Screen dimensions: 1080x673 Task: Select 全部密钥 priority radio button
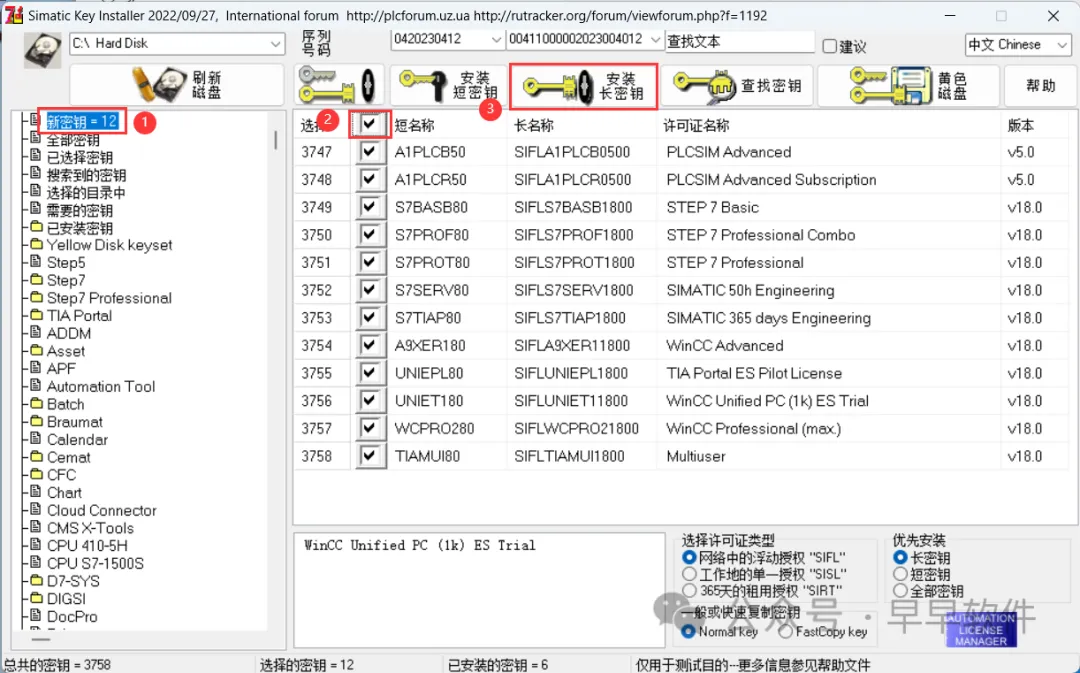[x=900, y=590]
